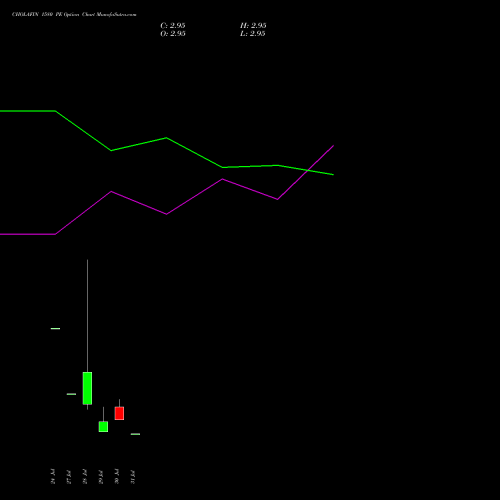Select the flat dash candle above 31 Jul
The width and height of the screenshot is (500, 500).
tap(135, 434)
